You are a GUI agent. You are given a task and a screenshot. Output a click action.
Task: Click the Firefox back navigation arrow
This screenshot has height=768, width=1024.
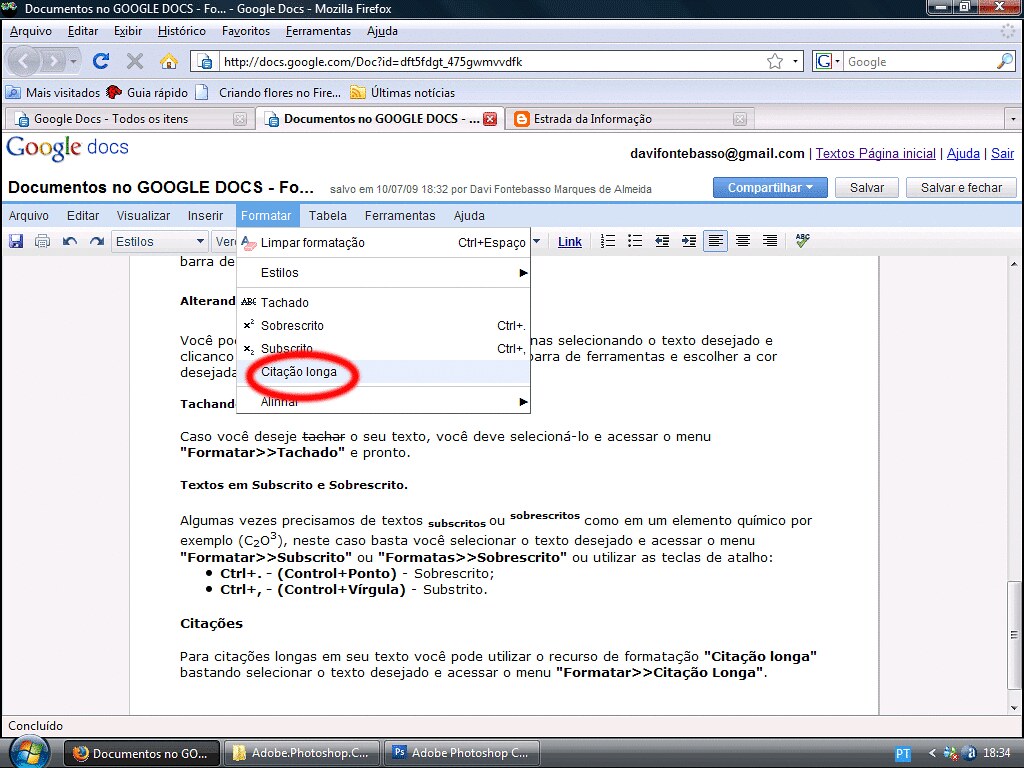[x=24, y=61]
